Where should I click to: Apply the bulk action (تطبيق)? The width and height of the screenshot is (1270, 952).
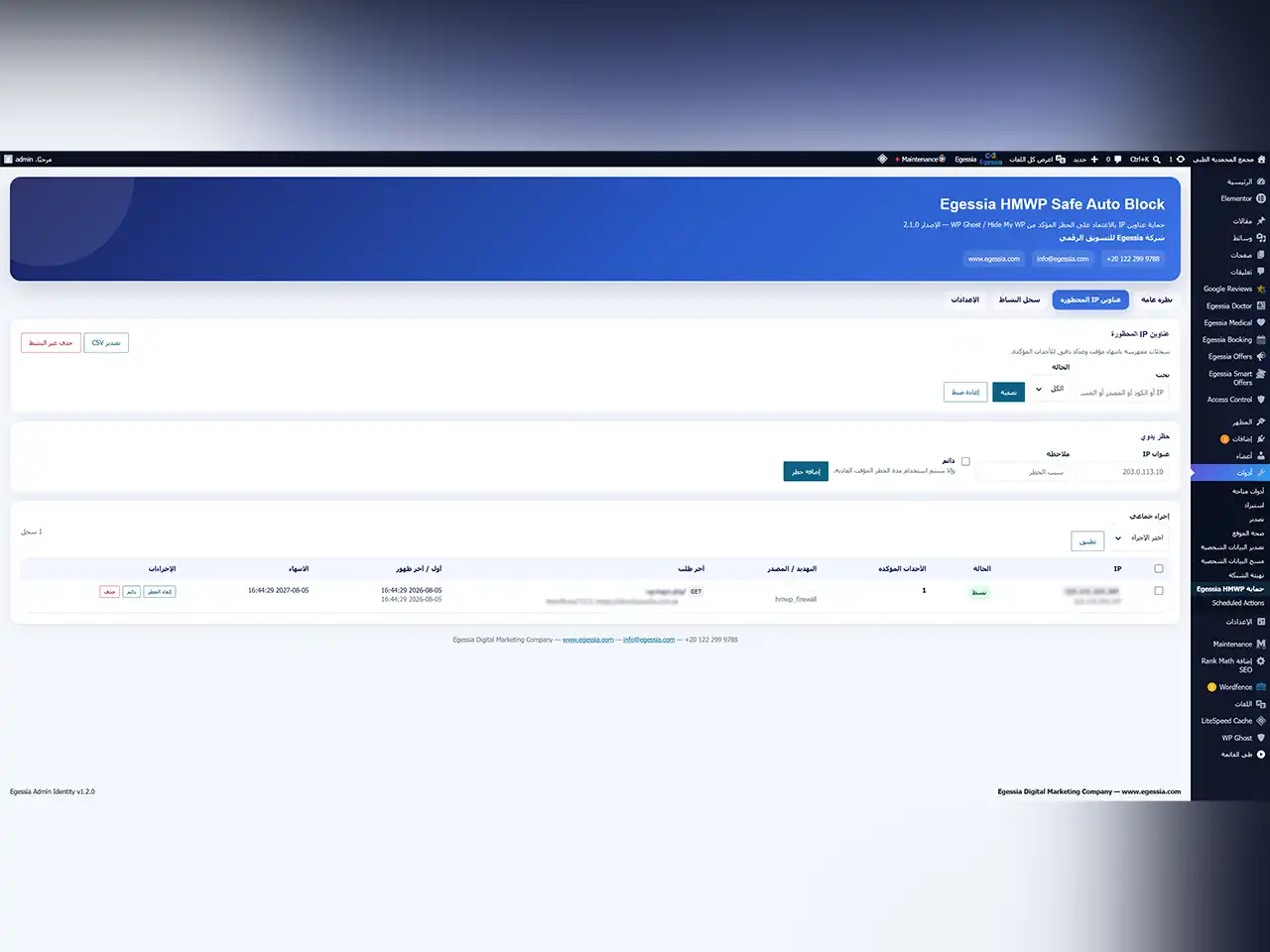pos(1087,541)
